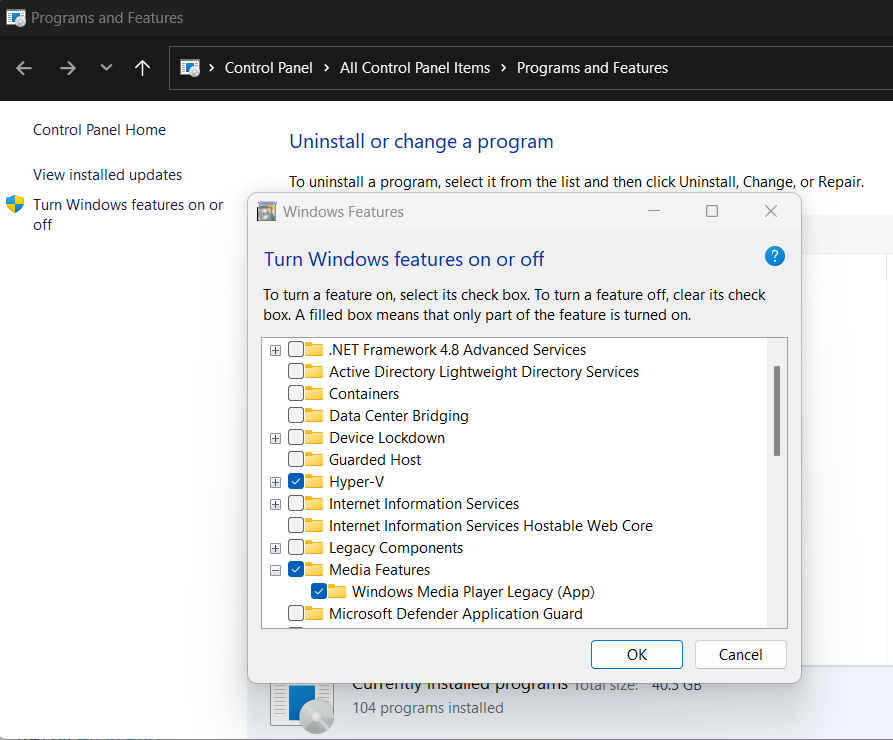Click the .NET Framework 4.8 folder icon
Screen dimensions: 893x740
tap(314, 349)
